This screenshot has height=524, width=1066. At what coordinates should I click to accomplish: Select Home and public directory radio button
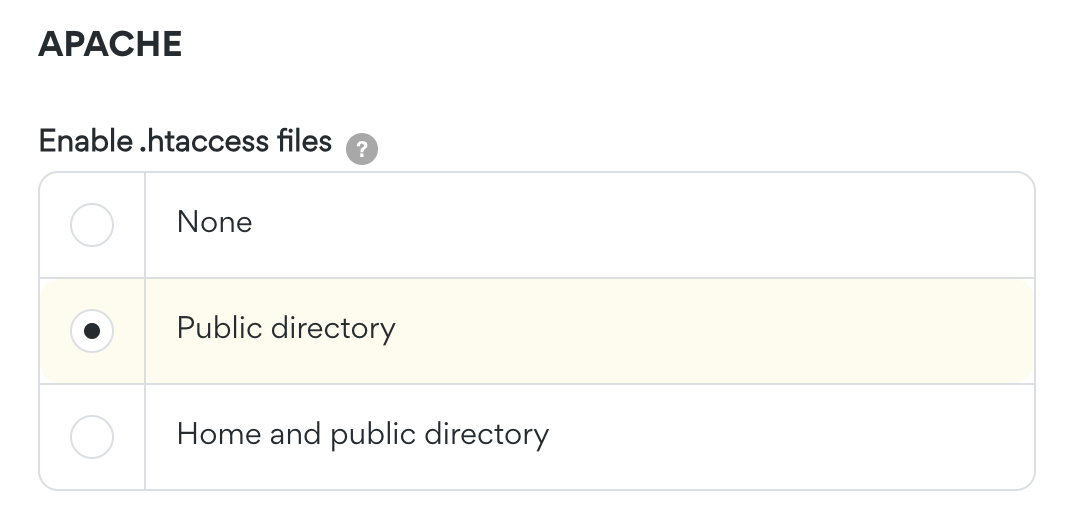[x=92, y=437]
